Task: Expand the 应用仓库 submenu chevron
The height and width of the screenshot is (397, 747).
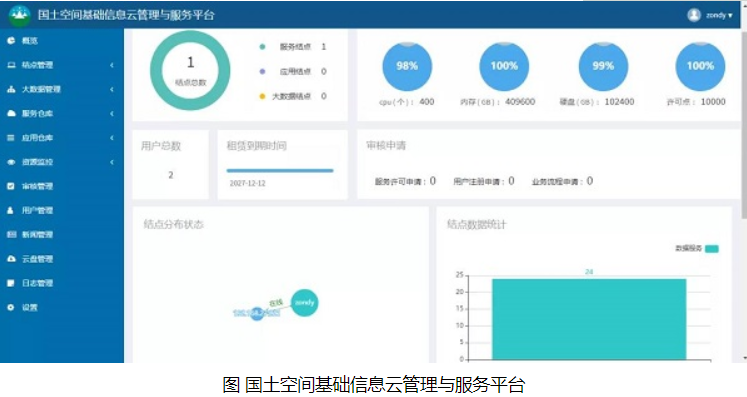Action: (x=112, y=138)
